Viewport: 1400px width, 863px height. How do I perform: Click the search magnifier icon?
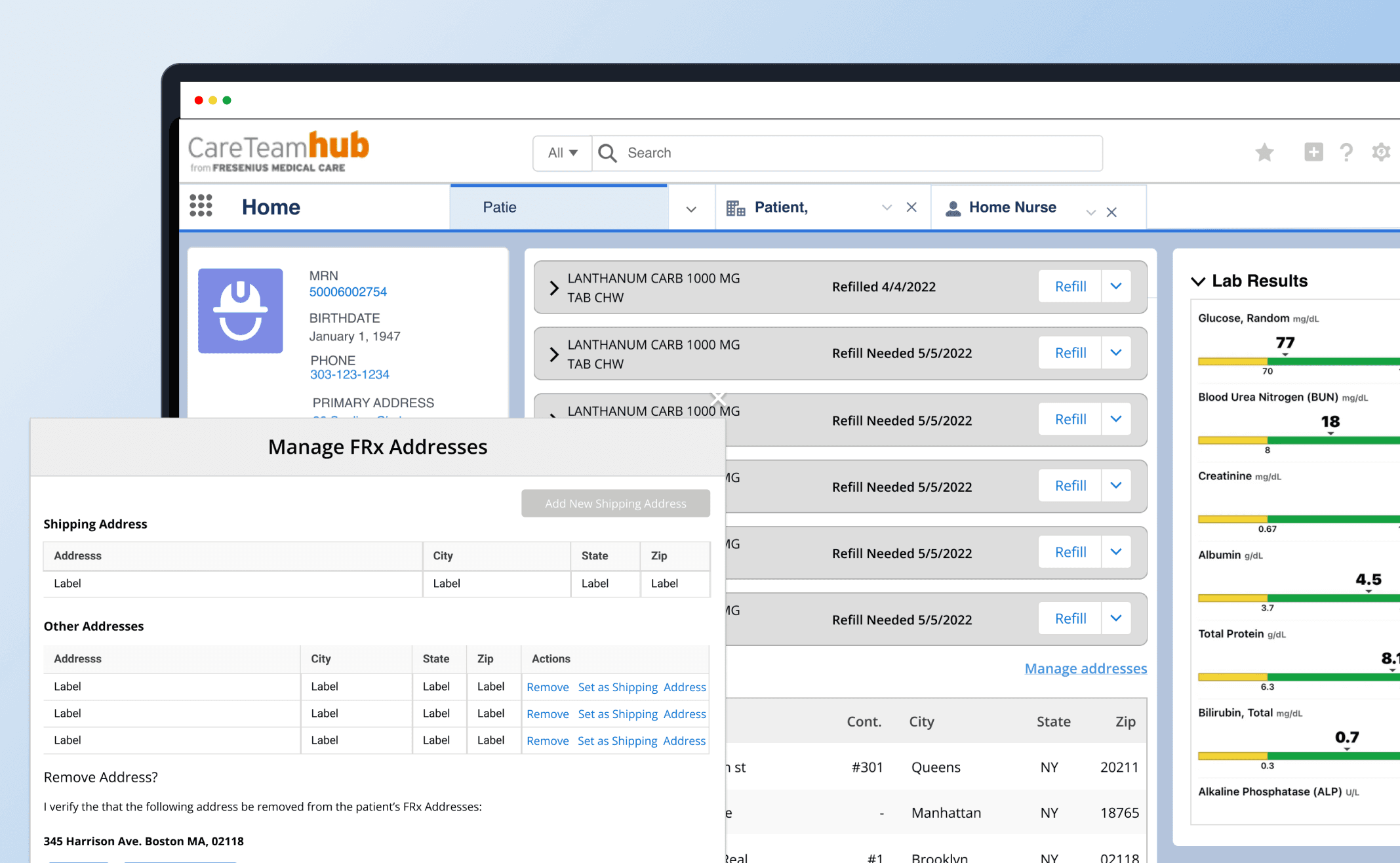[607, 153]
